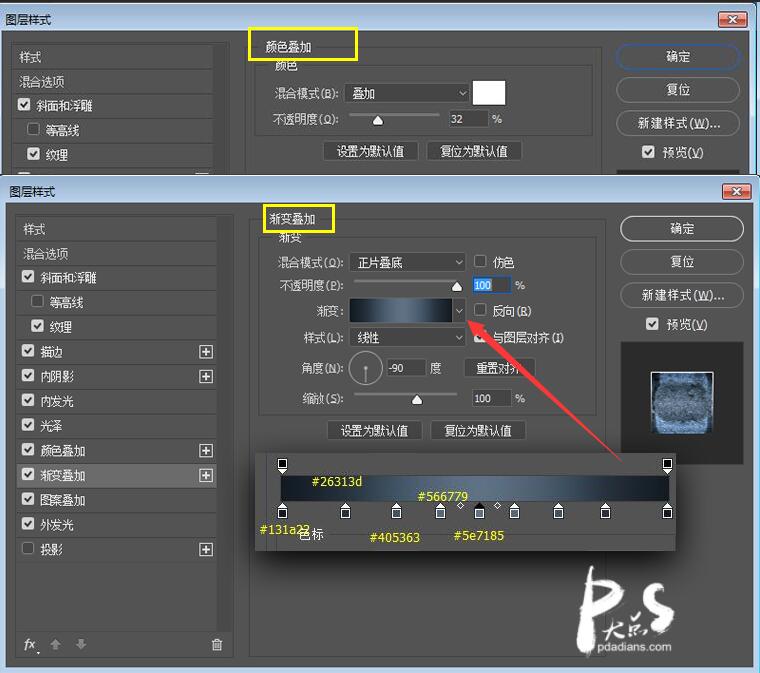Click white color overlay swatch
This screenshot has width=760, height=673.
[489, 93]
